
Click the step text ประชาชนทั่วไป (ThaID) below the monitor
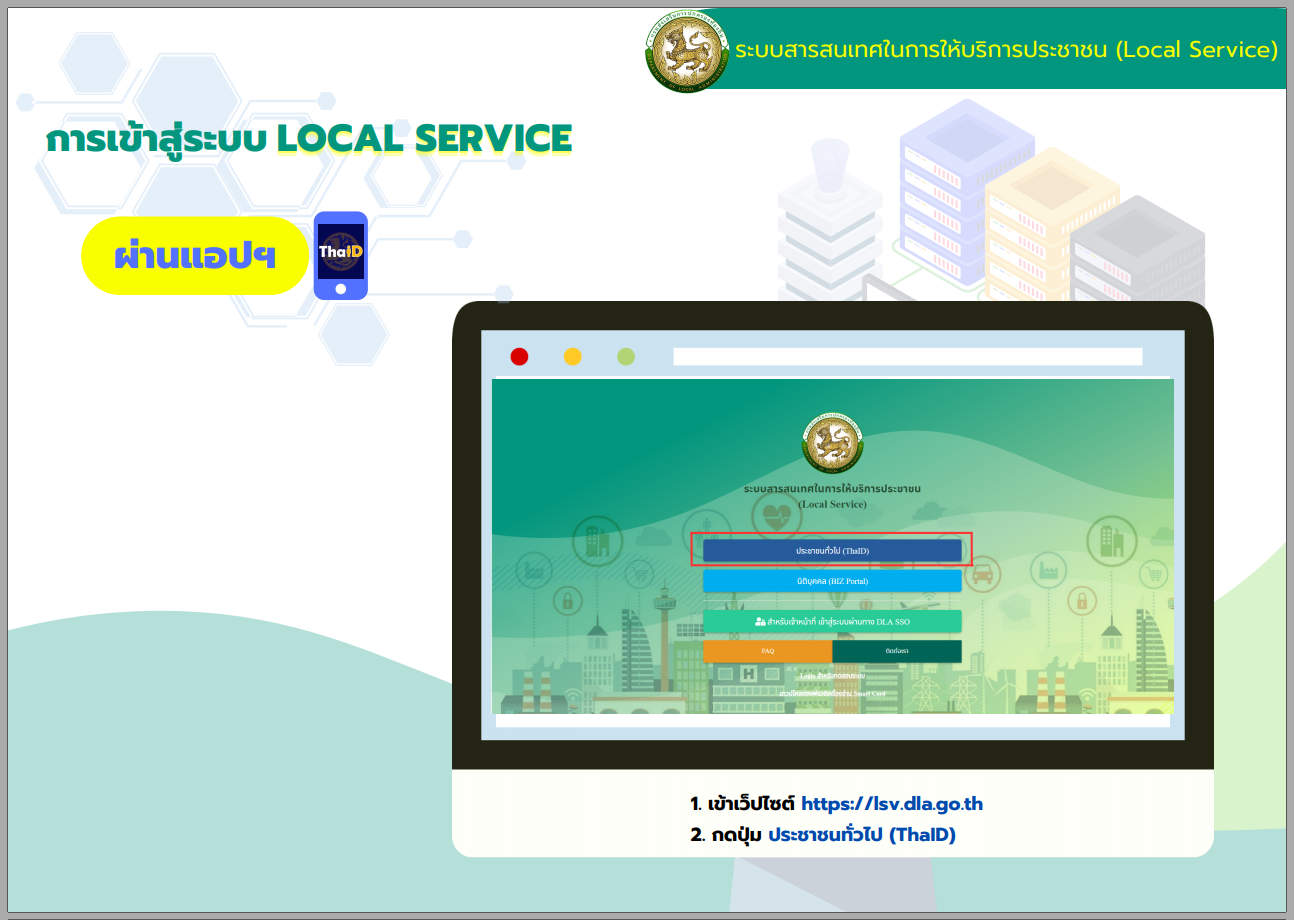point(862,835)
